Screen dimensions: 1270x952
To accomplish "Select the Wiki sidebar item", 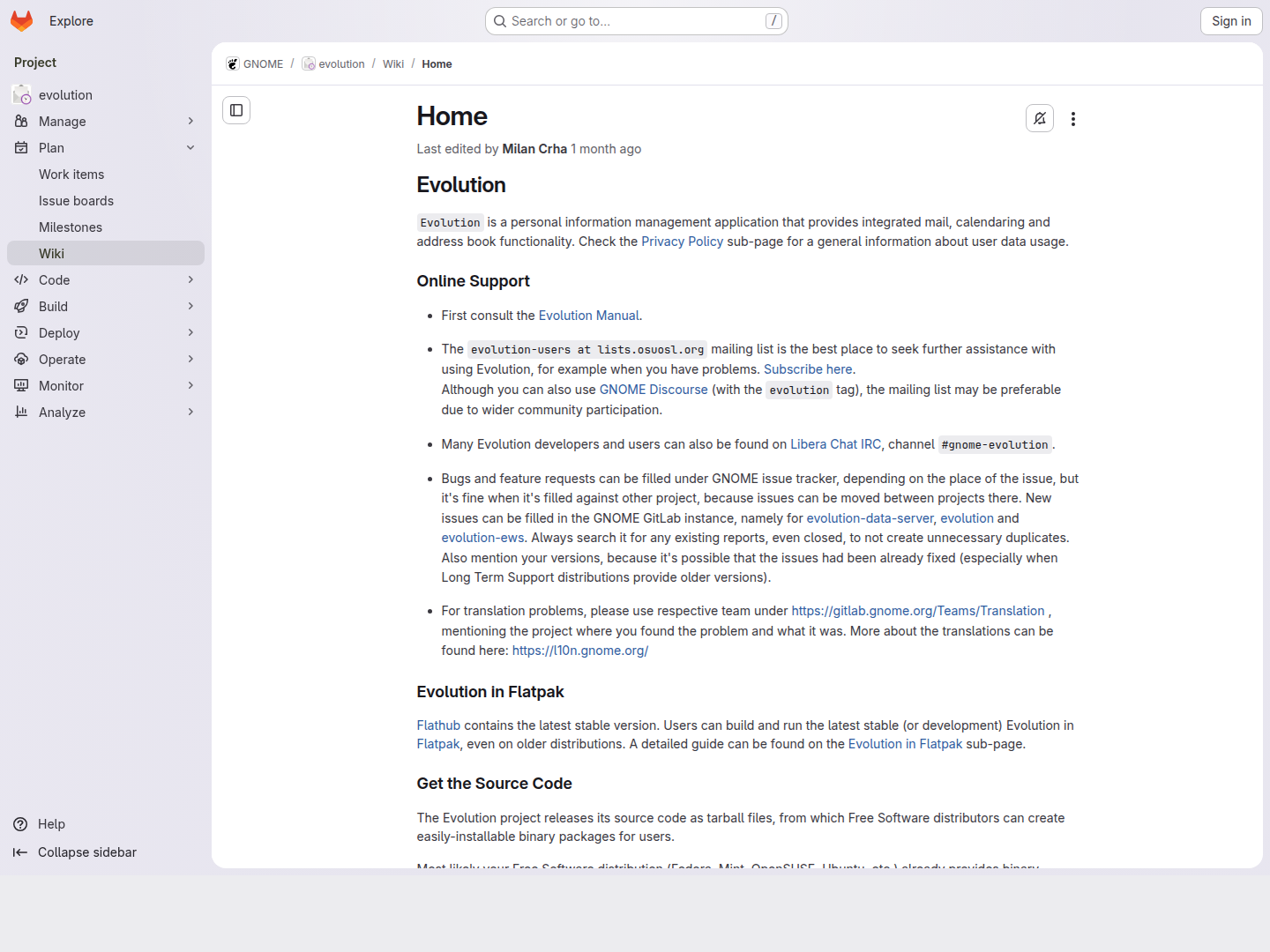I will pyautogui.click(x=106, y=254).
